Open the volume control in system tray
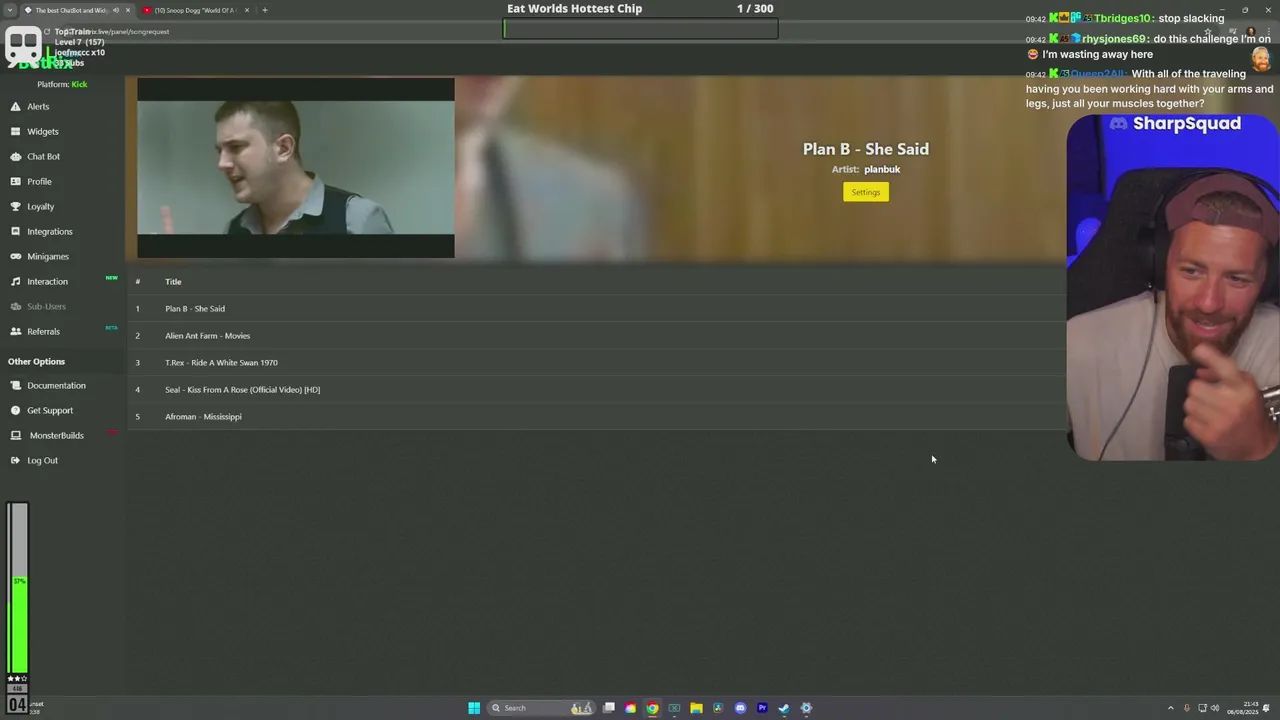This screenshot has width=1280, height=720. click(x=1215, y=708)
